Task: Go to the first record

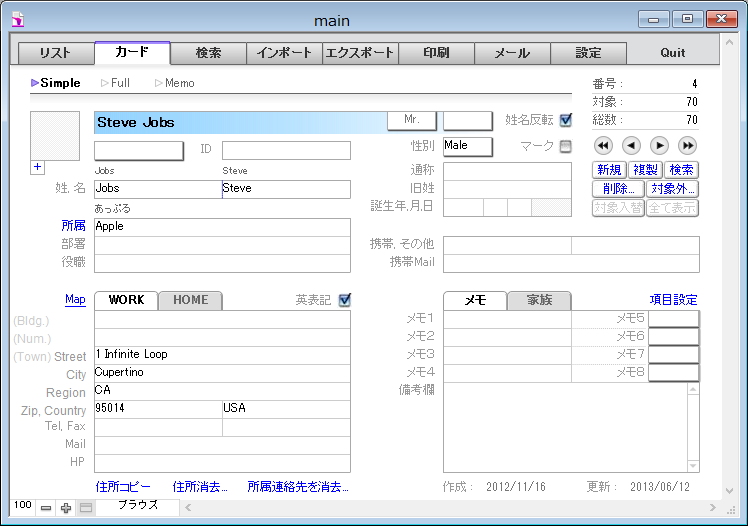Action: click(603, 146)
